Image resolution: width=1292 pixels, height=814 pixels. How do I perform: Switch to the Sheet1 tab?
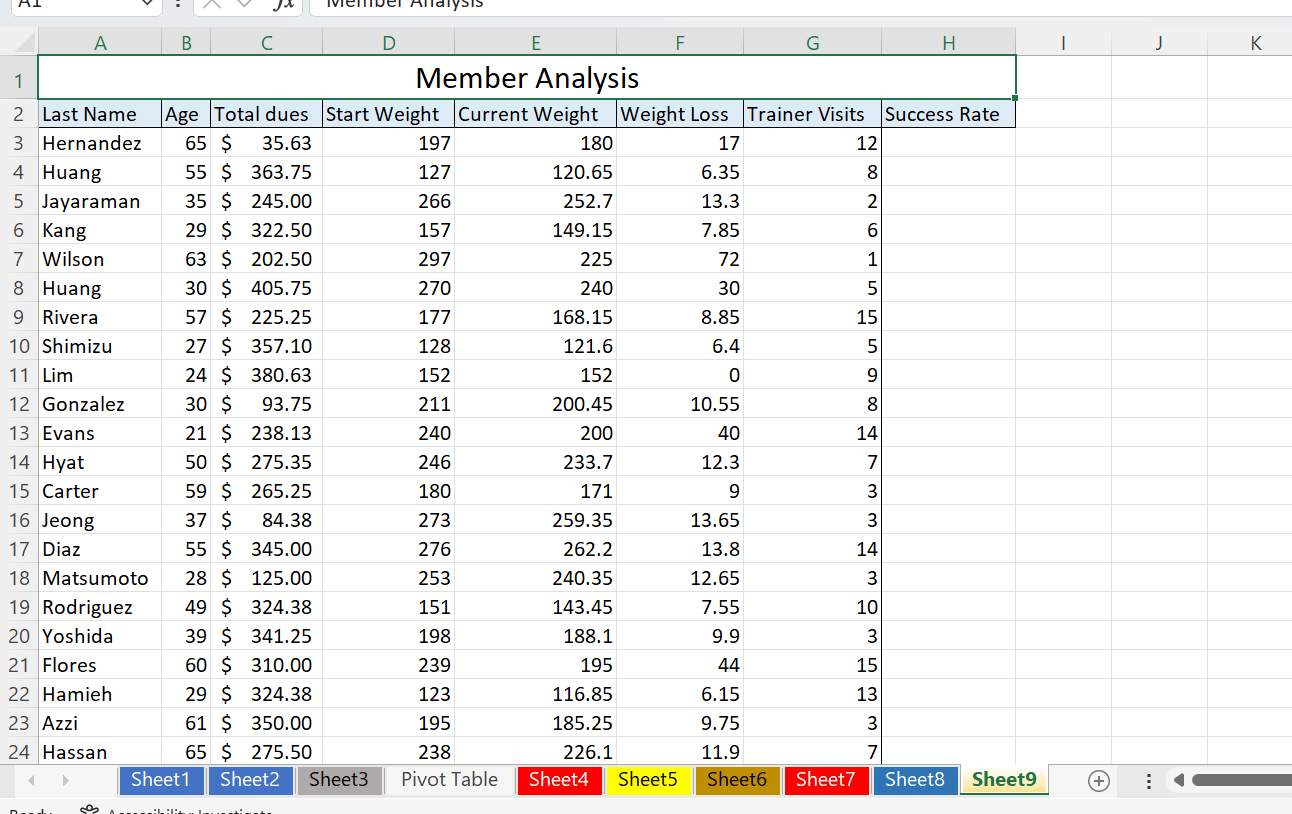point(161,780)
